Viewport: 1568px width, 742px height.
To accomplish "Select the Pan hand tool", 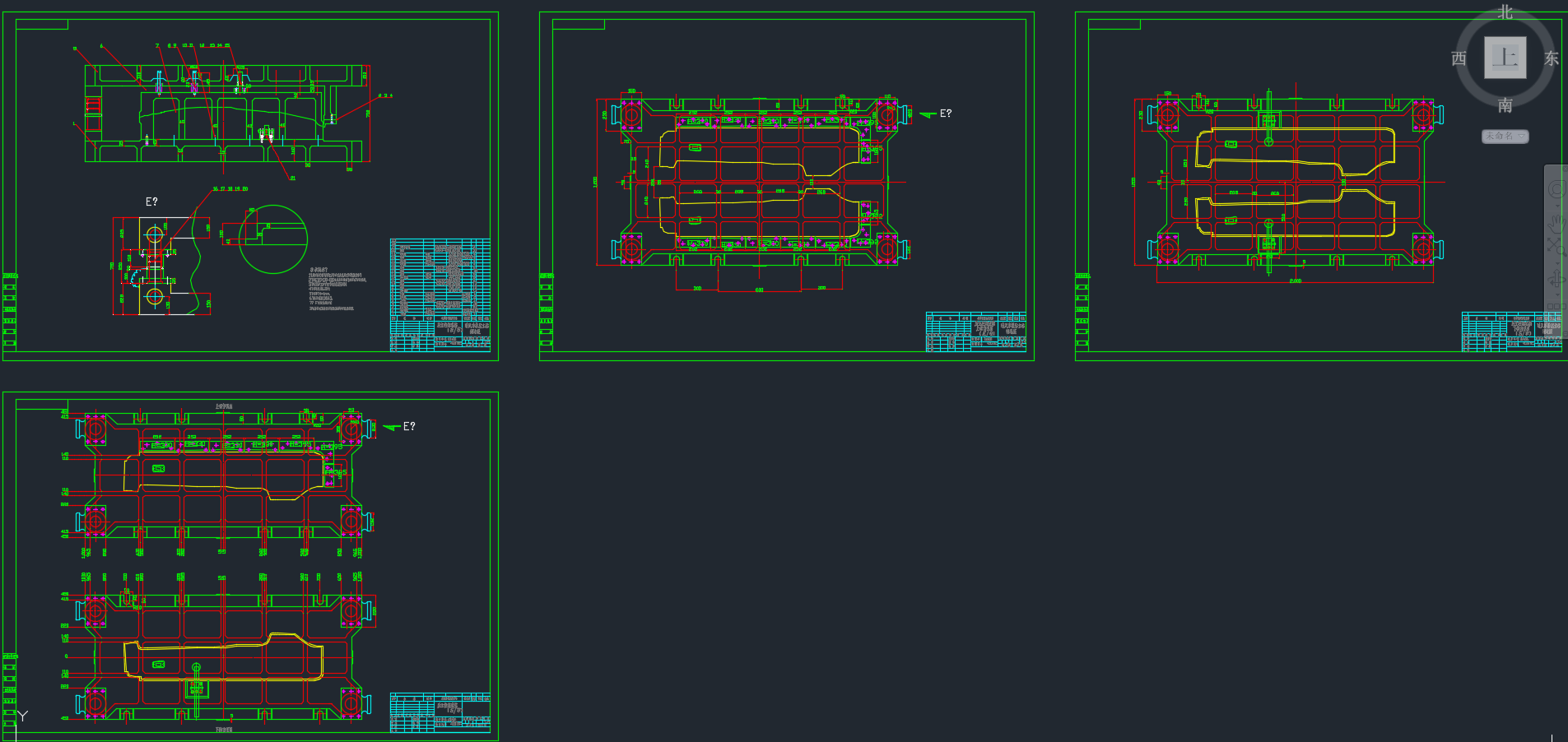I will pos(1556,222).
